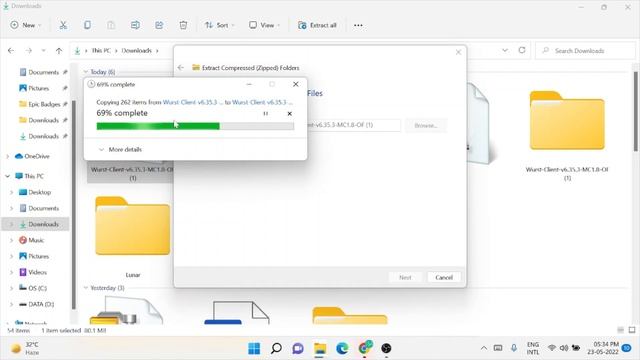This screenshot has width=640, height=360.
Task: Click the Explorer vertical scrollbar
Action: 636,111
